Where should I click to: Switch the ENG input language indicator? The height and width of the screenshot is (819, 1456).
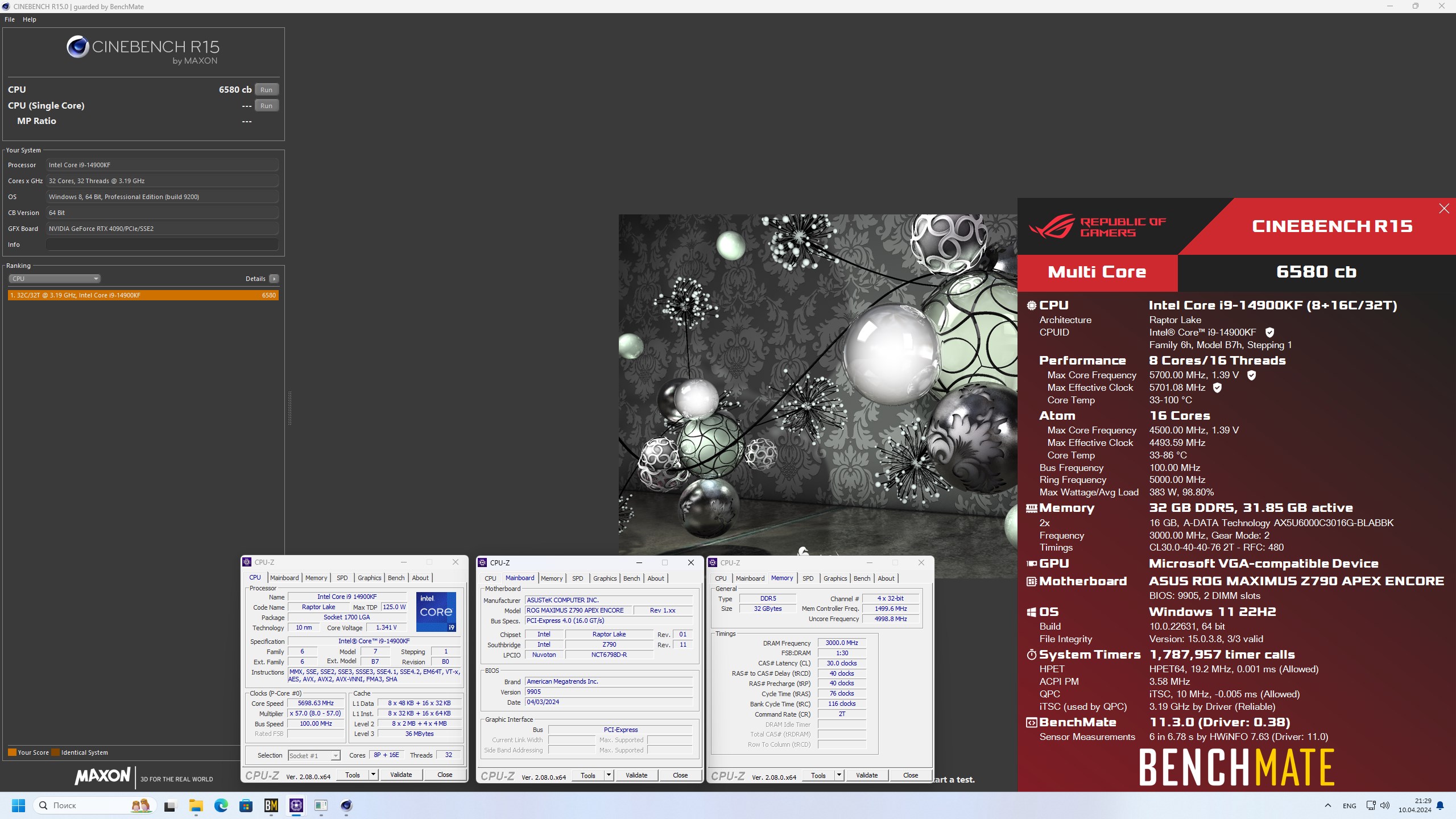[1349, 806]
